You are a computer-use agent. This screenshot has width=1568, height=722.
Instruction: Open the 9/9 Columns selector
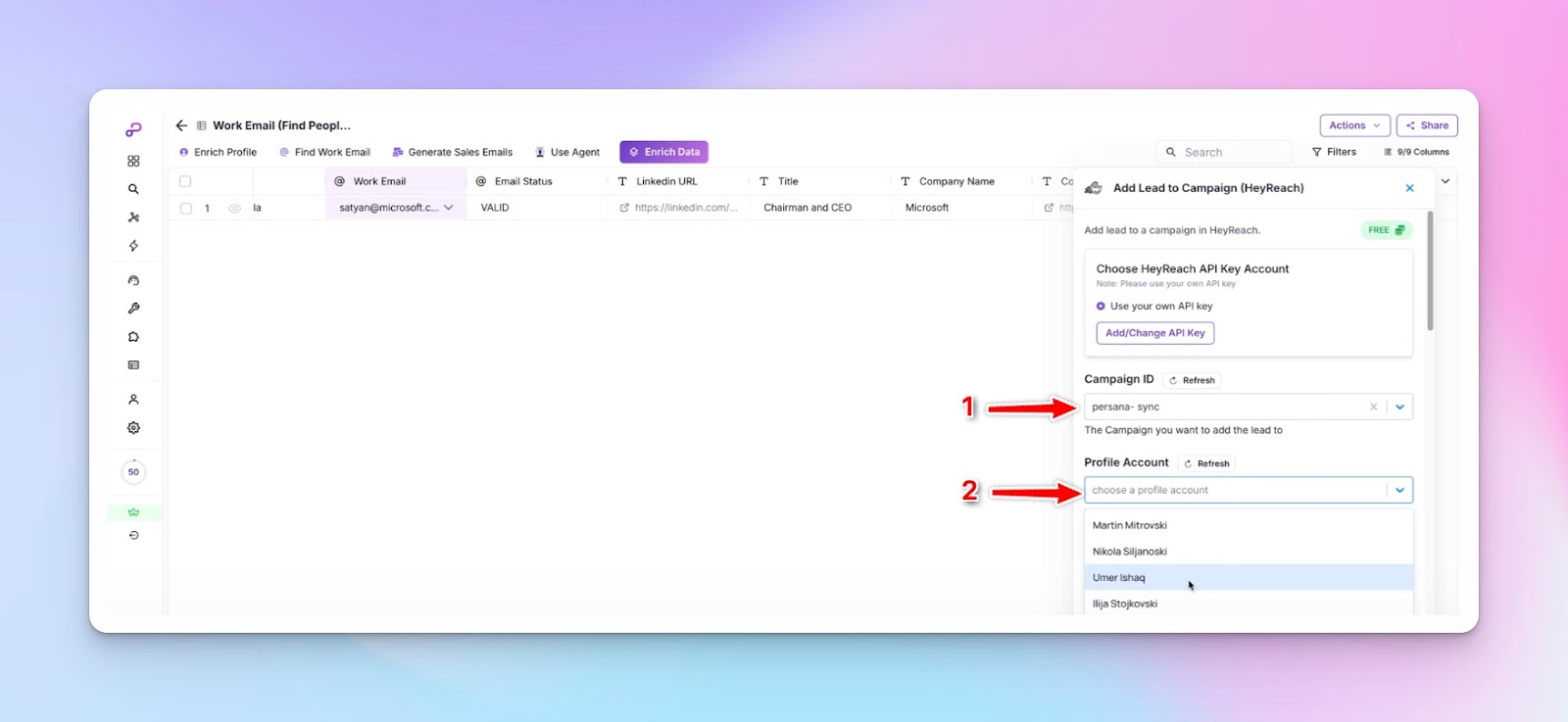coord(1416,152)
